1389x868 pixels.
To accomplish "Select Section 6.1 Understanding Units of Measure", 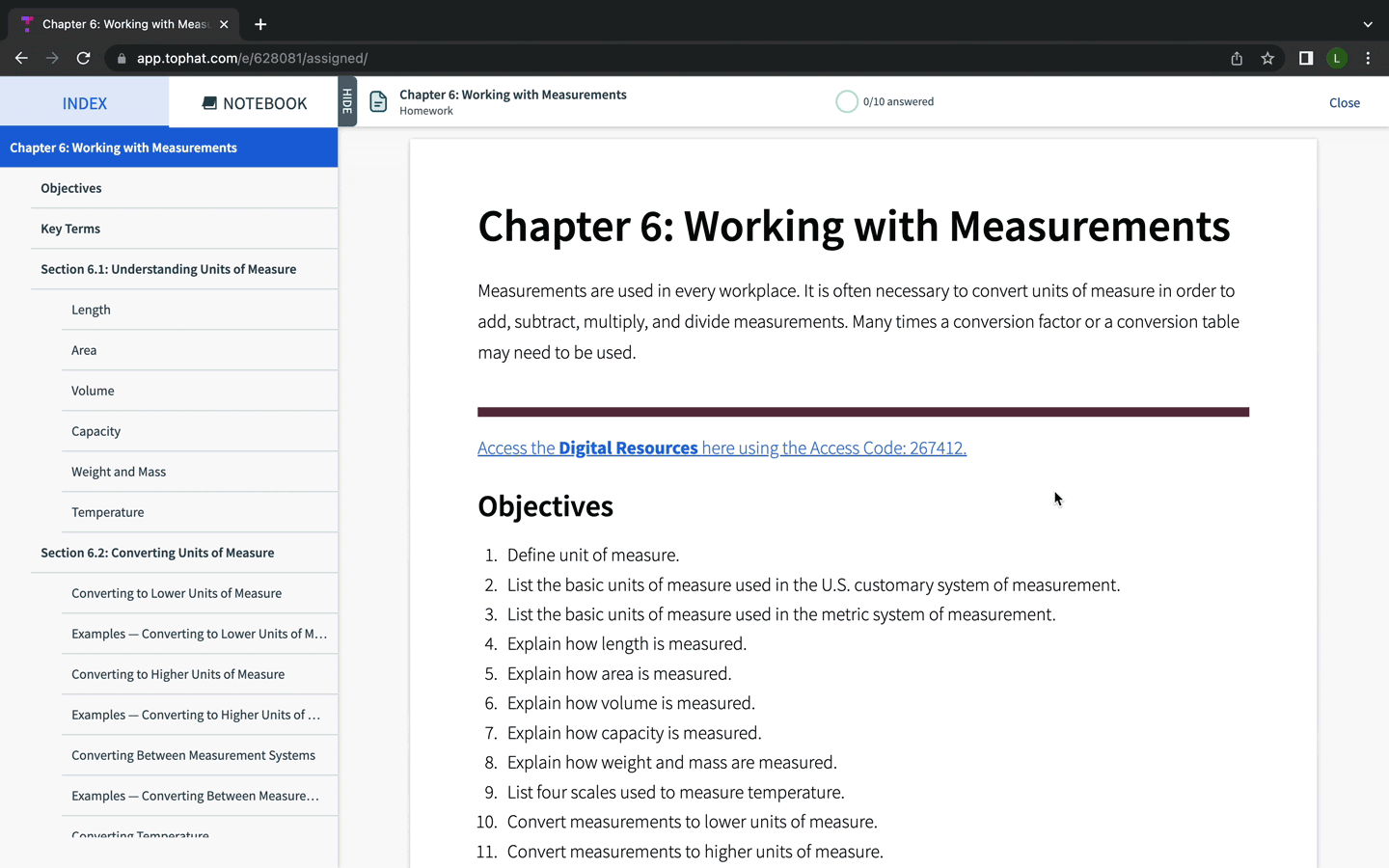I will point(169,269).
